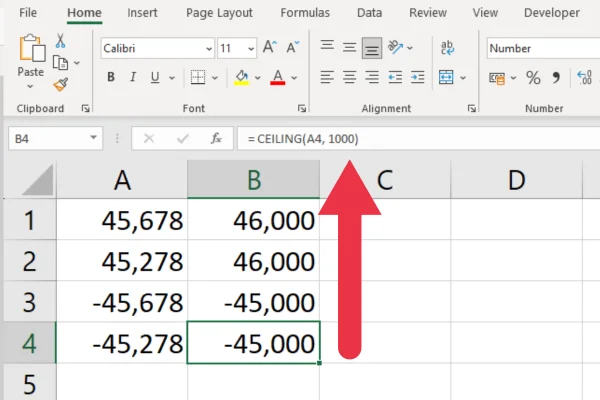Expand the Borders dropdown arrow
This screenshot has height=400, width=600.
point(215,78)
